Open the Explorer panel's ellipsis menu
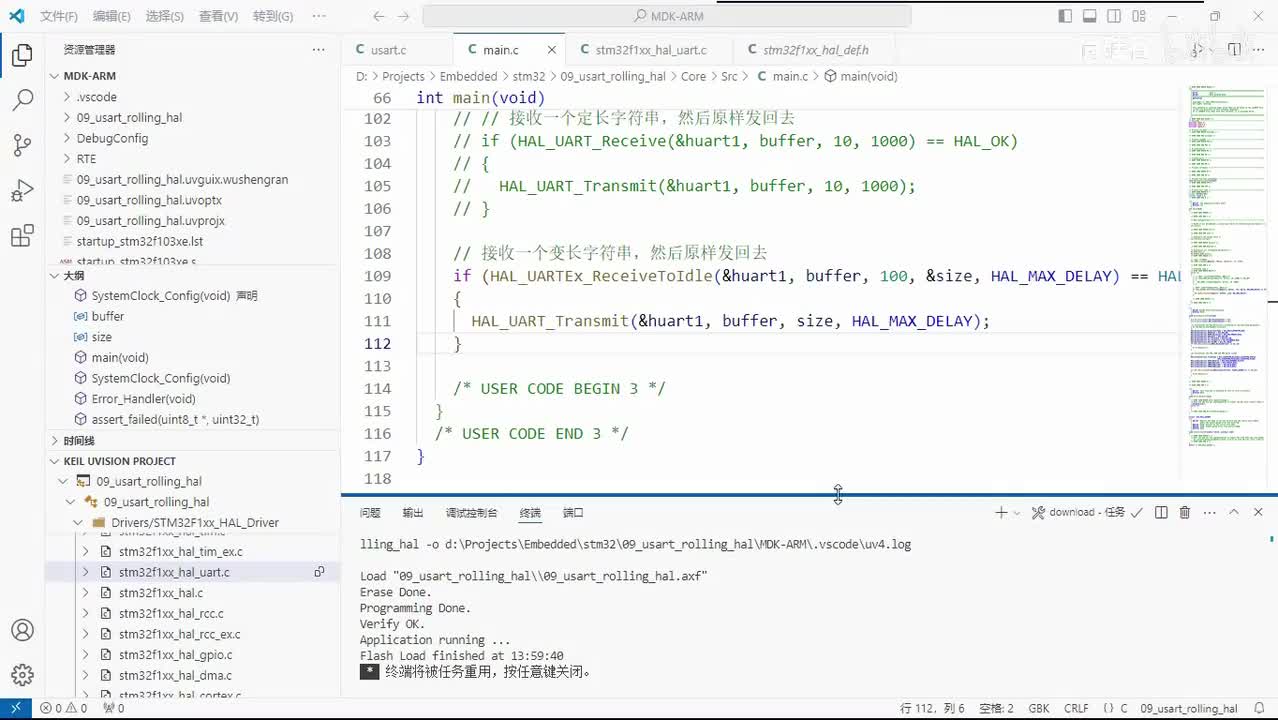This screenshot has width=1278, height=720. tap(318, 49)
